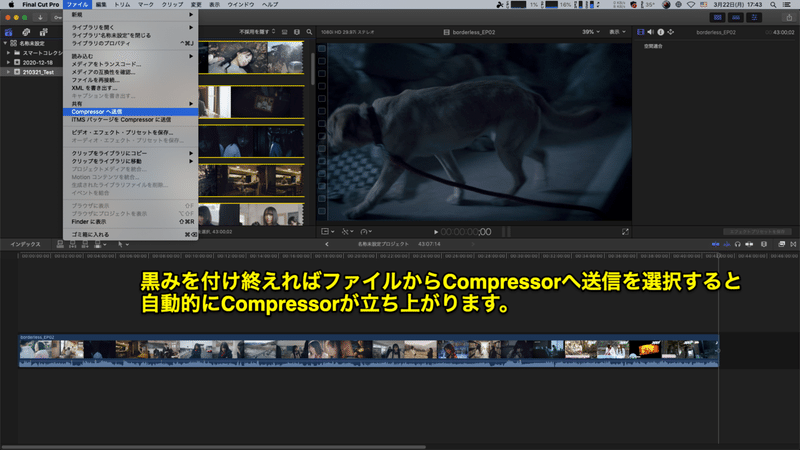Show the Audio inspector speaker icon

tap(651, 32)
